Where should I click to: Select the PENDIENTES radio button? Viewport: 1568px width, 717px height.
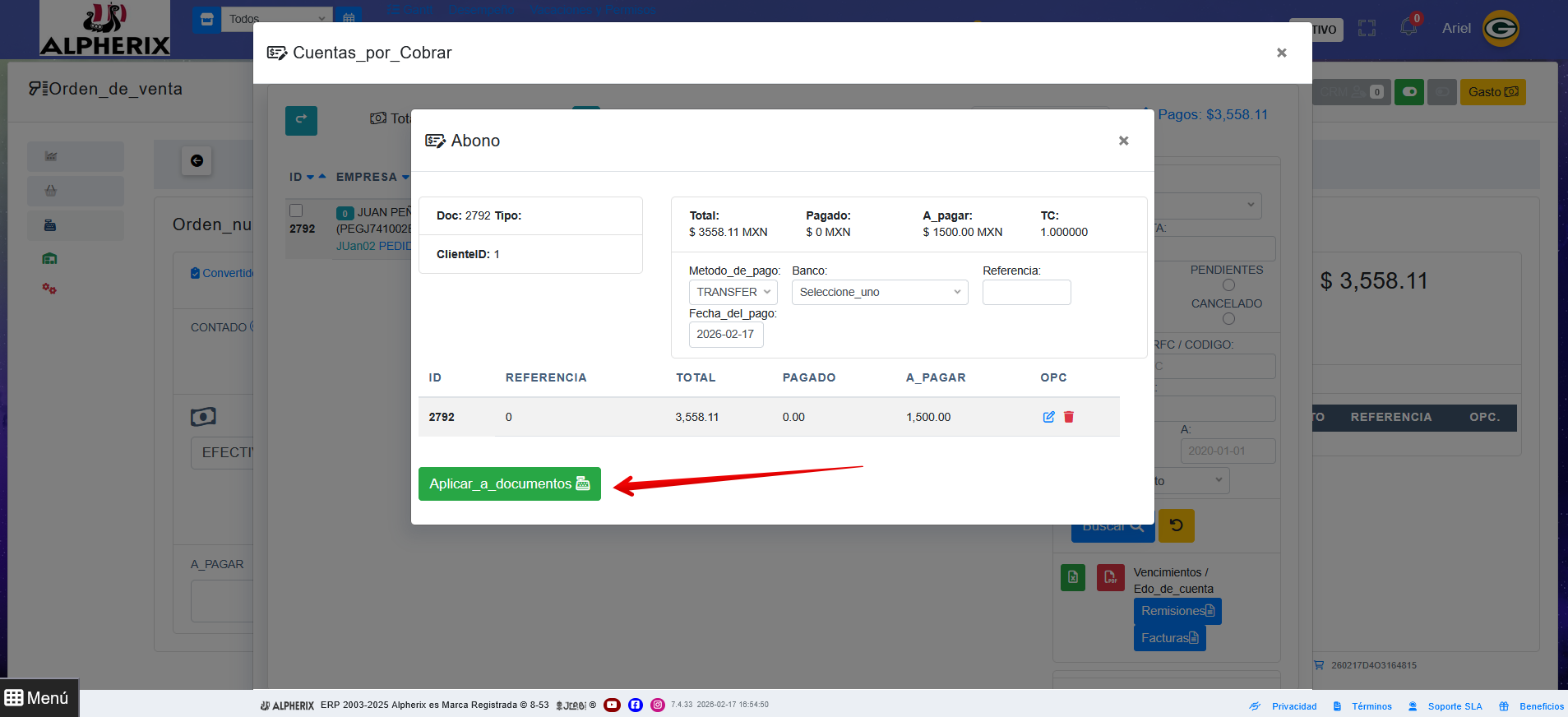pyautogui.click(x=1228, y=285)
